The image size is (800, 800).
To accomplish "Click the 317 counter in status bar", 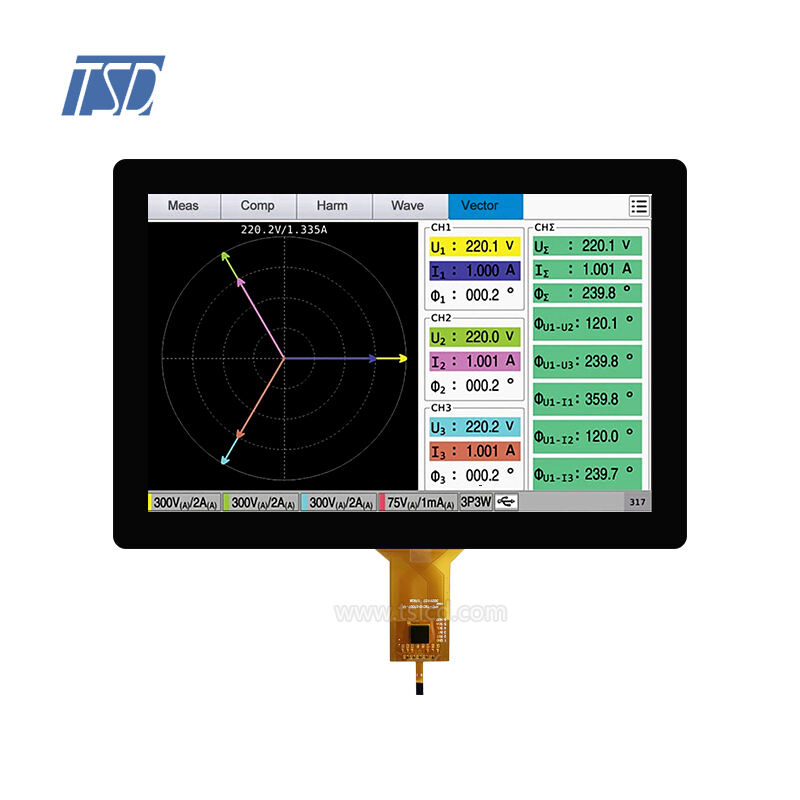I will (x=637, y=502).
